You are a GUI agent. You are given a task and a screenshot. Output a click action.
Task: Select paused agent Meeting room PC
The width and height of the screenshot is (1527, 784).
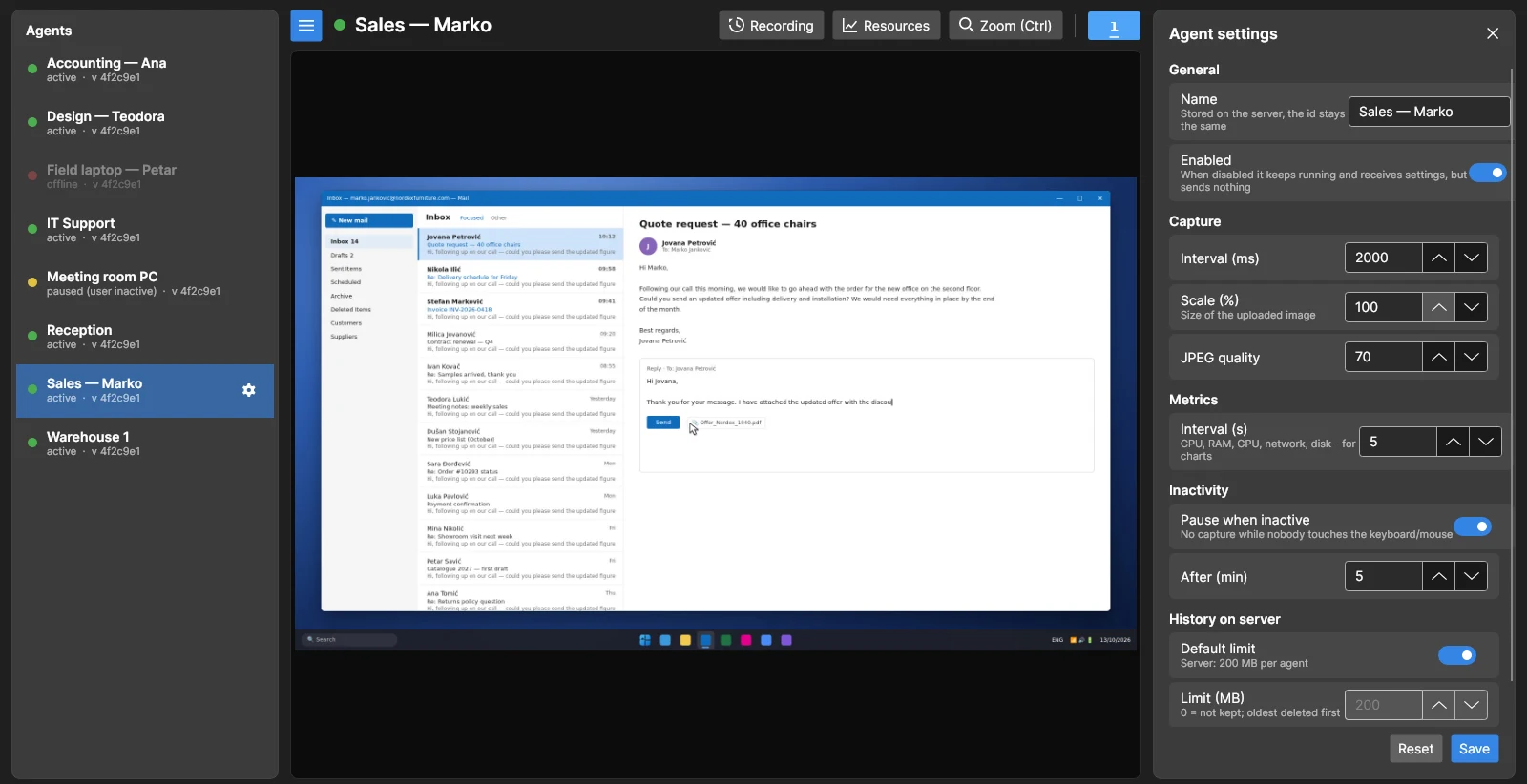pyautogui.click(x=145, y=283)
